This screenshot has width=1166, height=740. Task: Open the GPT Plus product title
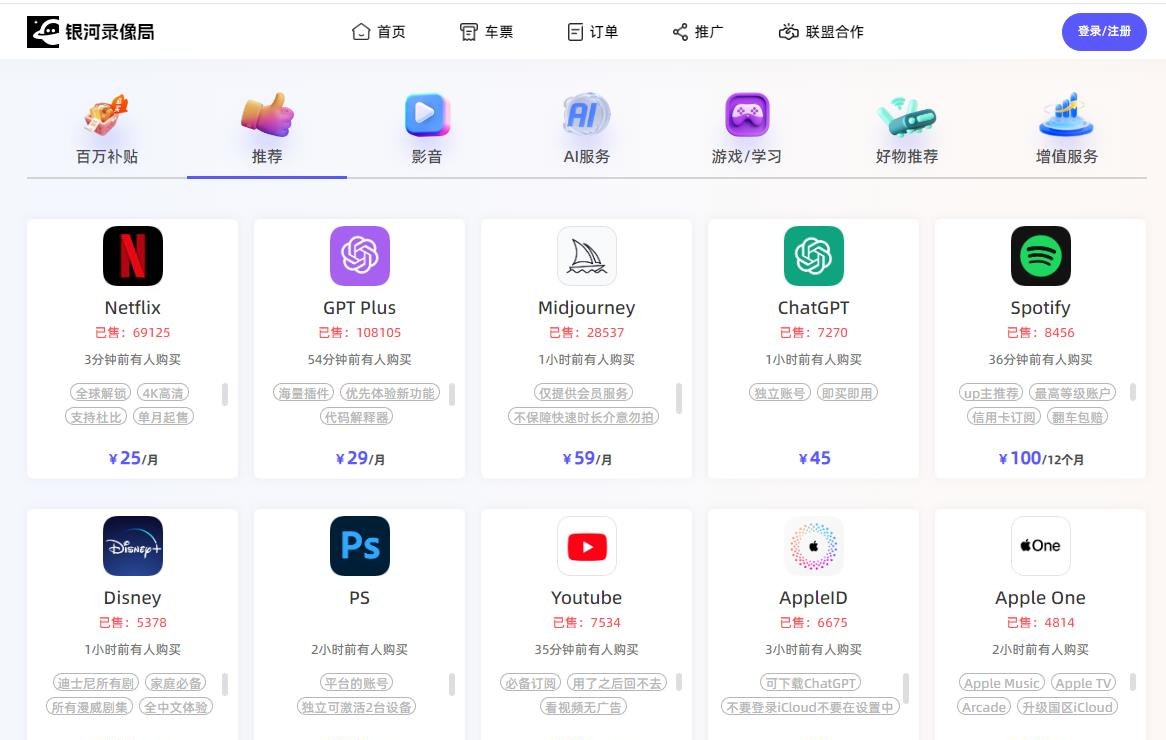point(360,308)
